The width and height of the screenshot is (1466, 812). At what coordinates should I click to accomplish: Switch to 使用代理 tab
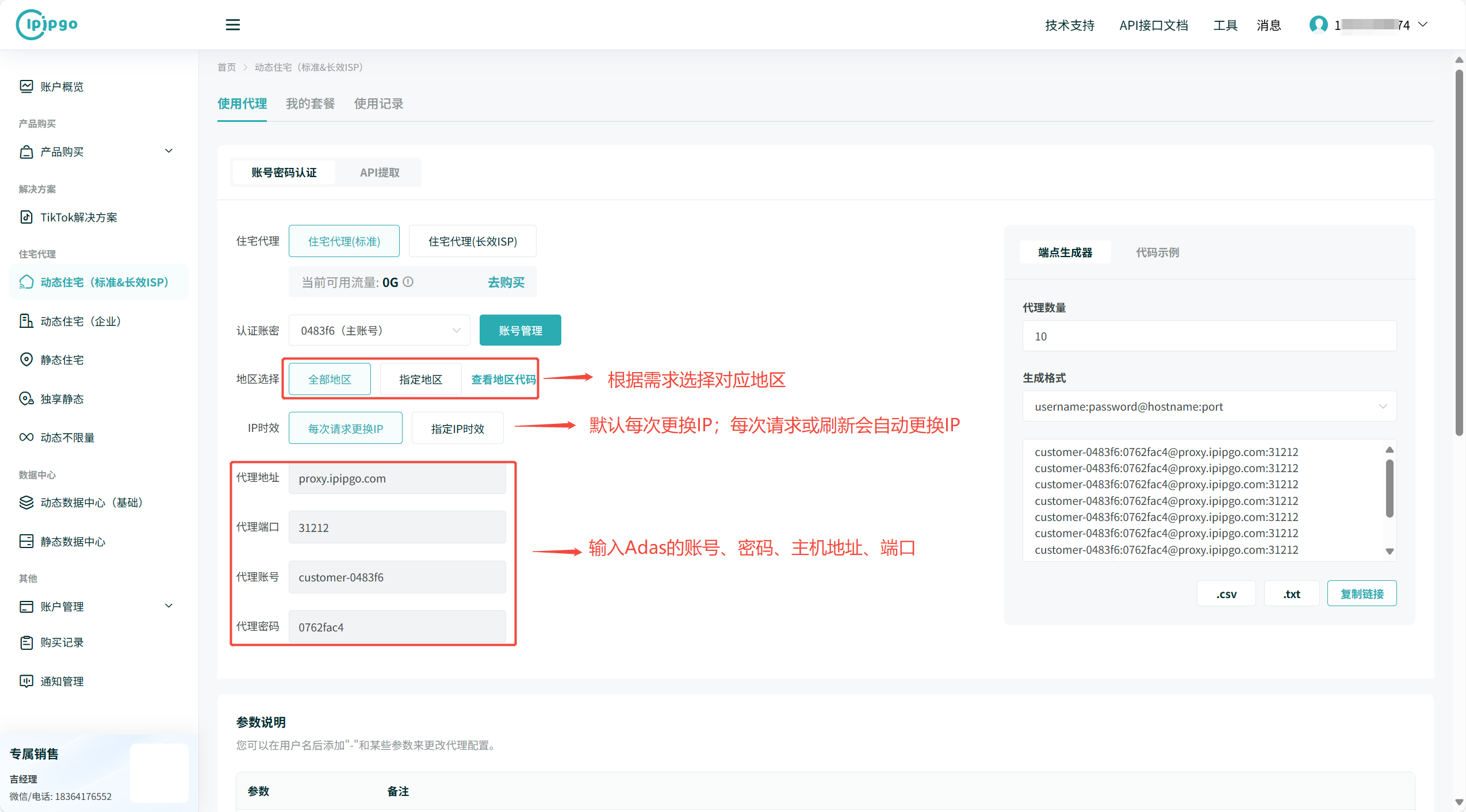coord(242,104)
